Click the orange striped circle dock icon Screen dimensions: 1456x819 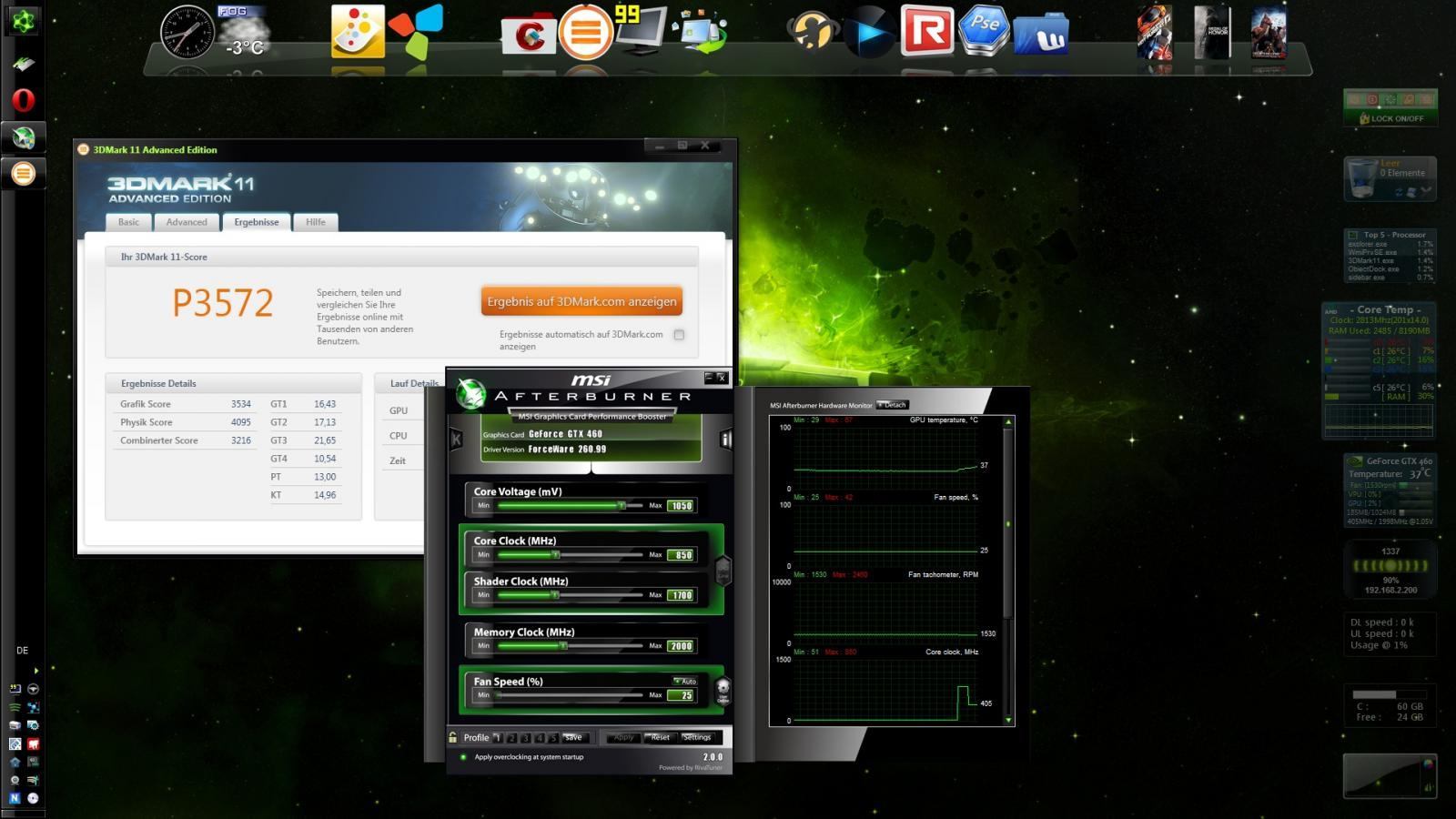(x=586, y=32)
